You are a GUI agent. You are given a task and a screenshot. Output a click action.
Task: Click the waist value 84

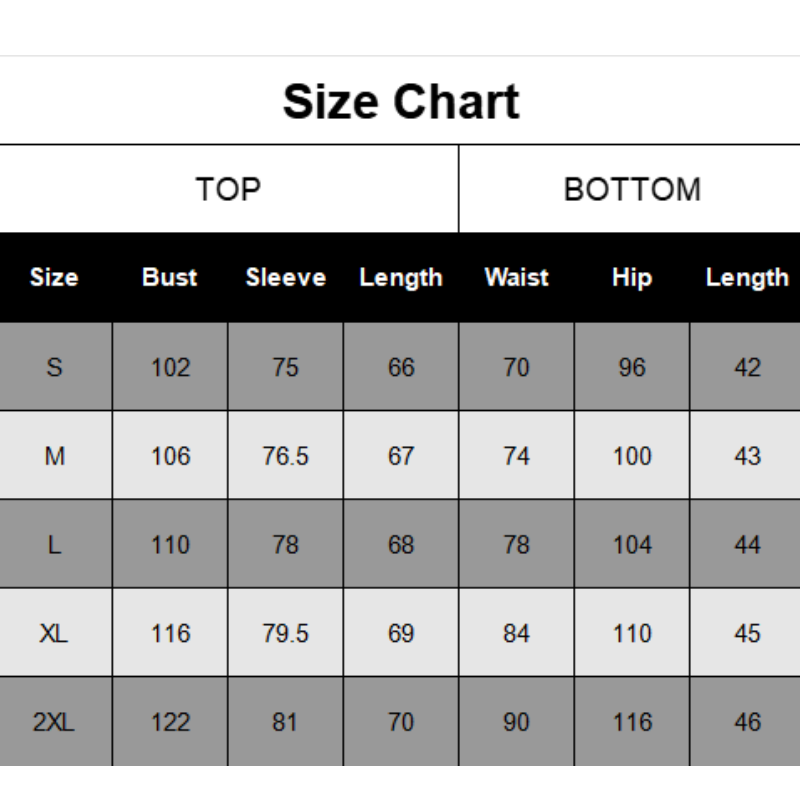[516, 633]
